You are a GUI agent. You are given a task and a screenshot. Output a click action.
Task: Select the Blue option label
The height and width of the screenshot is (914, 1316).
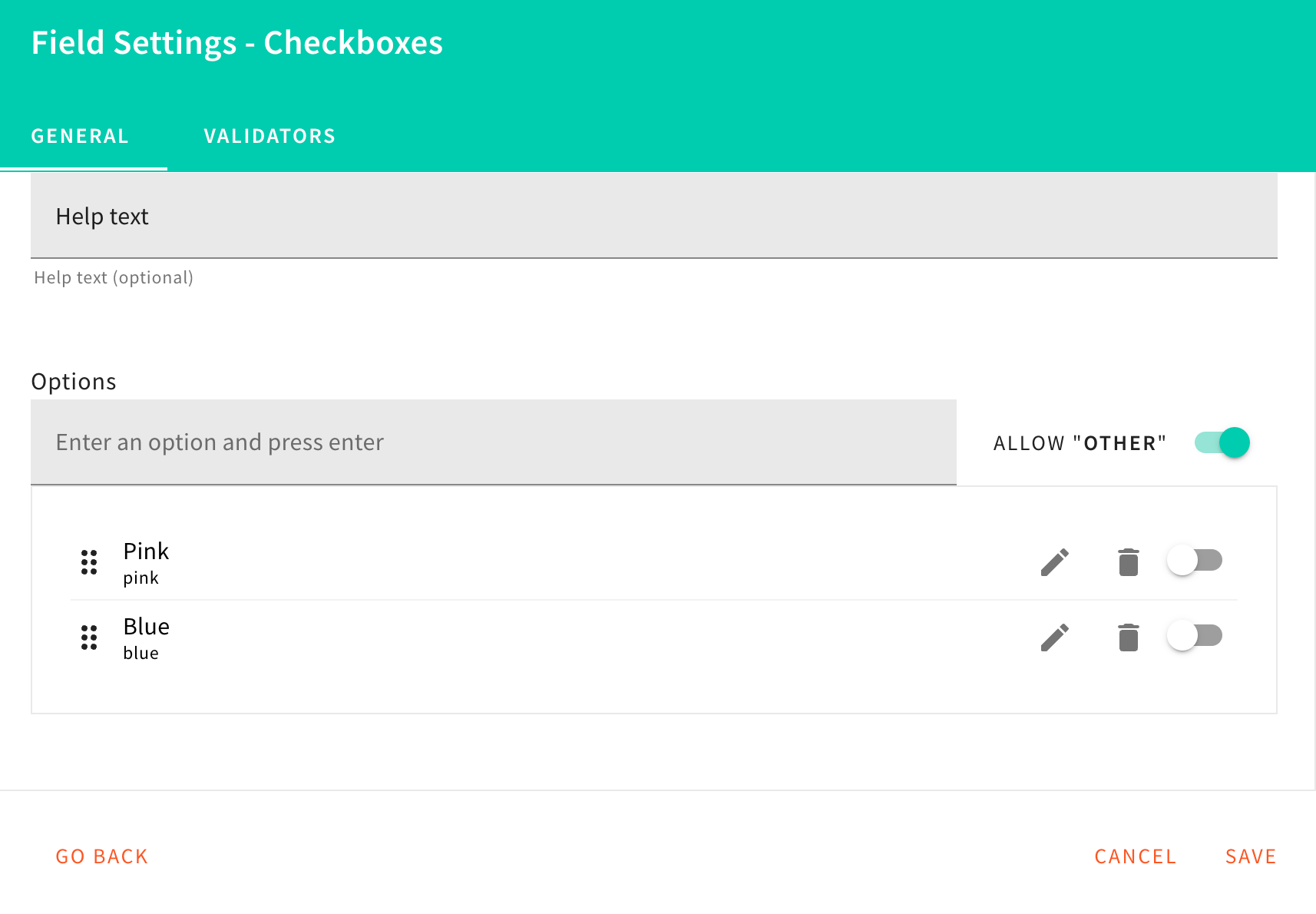tap(146, 627)
